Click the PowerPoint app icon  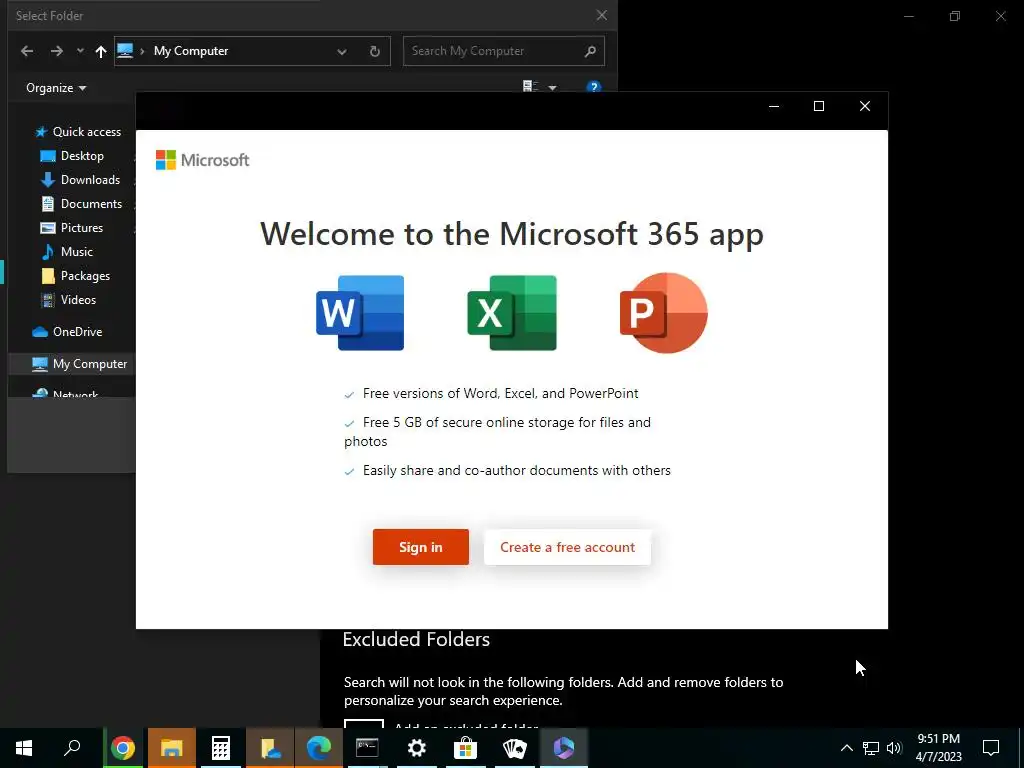pos(664,313)
